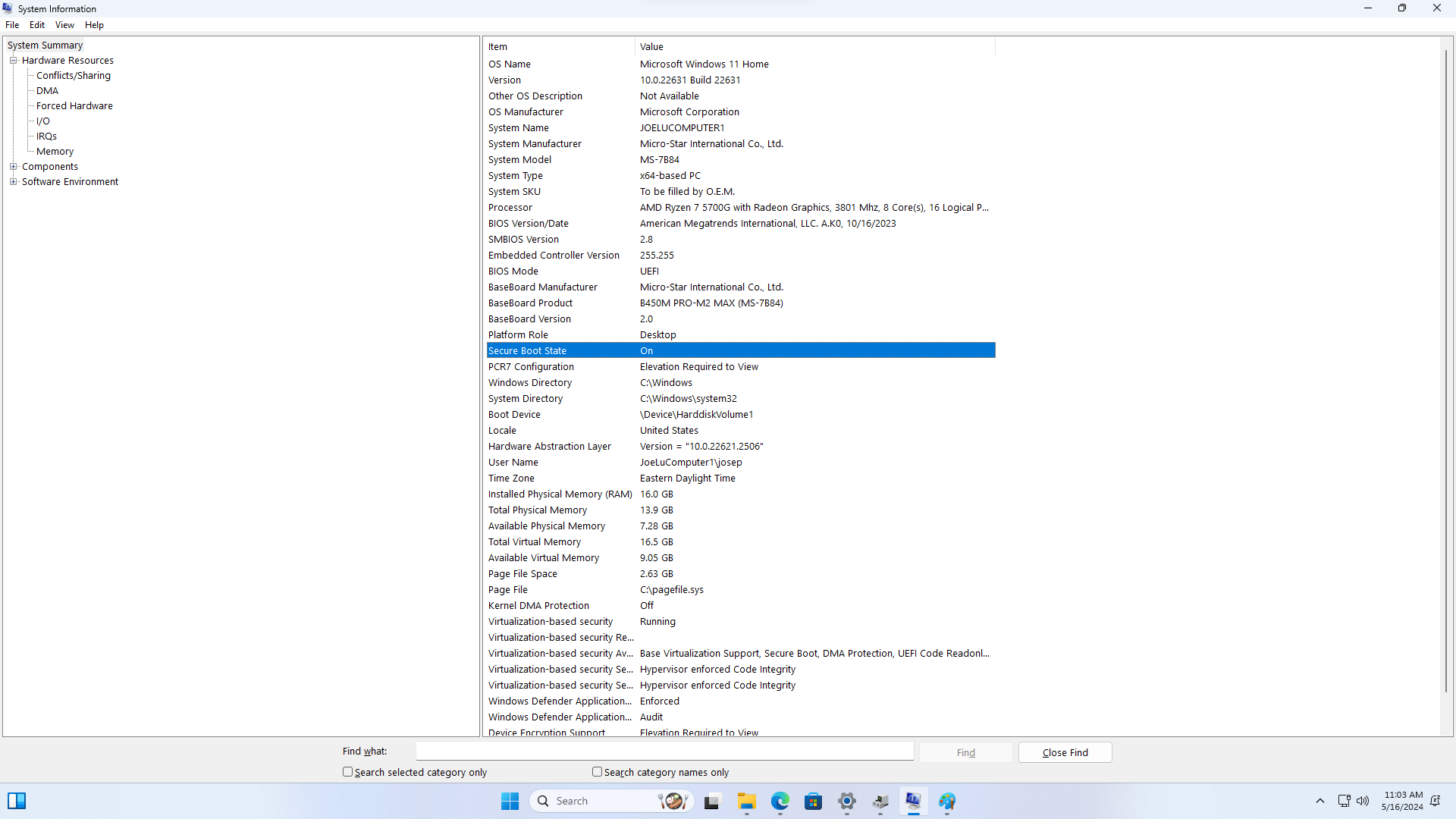Open the View menu
1456x819 pixels.
click(x=64, y=25)
